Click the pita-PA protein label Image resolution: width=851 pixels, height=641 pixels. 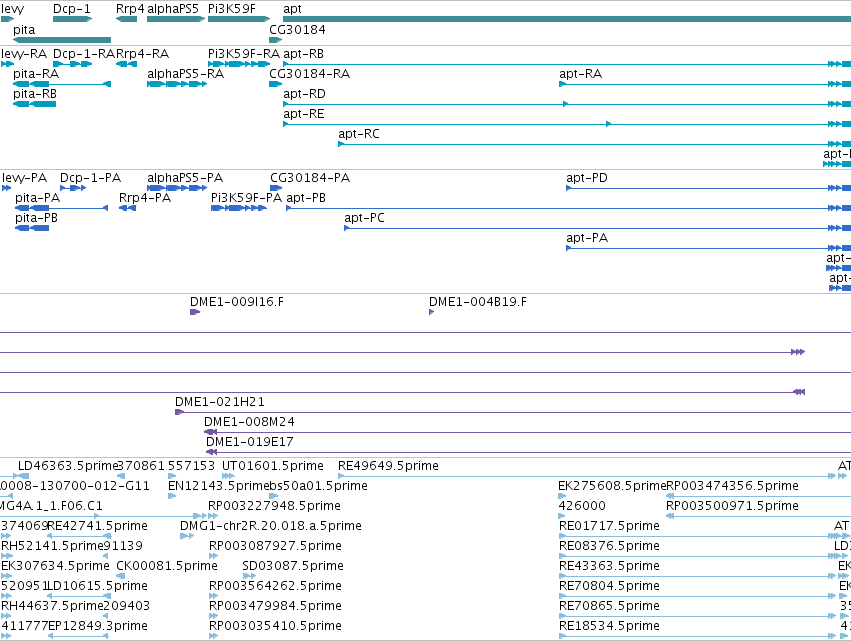37,198
